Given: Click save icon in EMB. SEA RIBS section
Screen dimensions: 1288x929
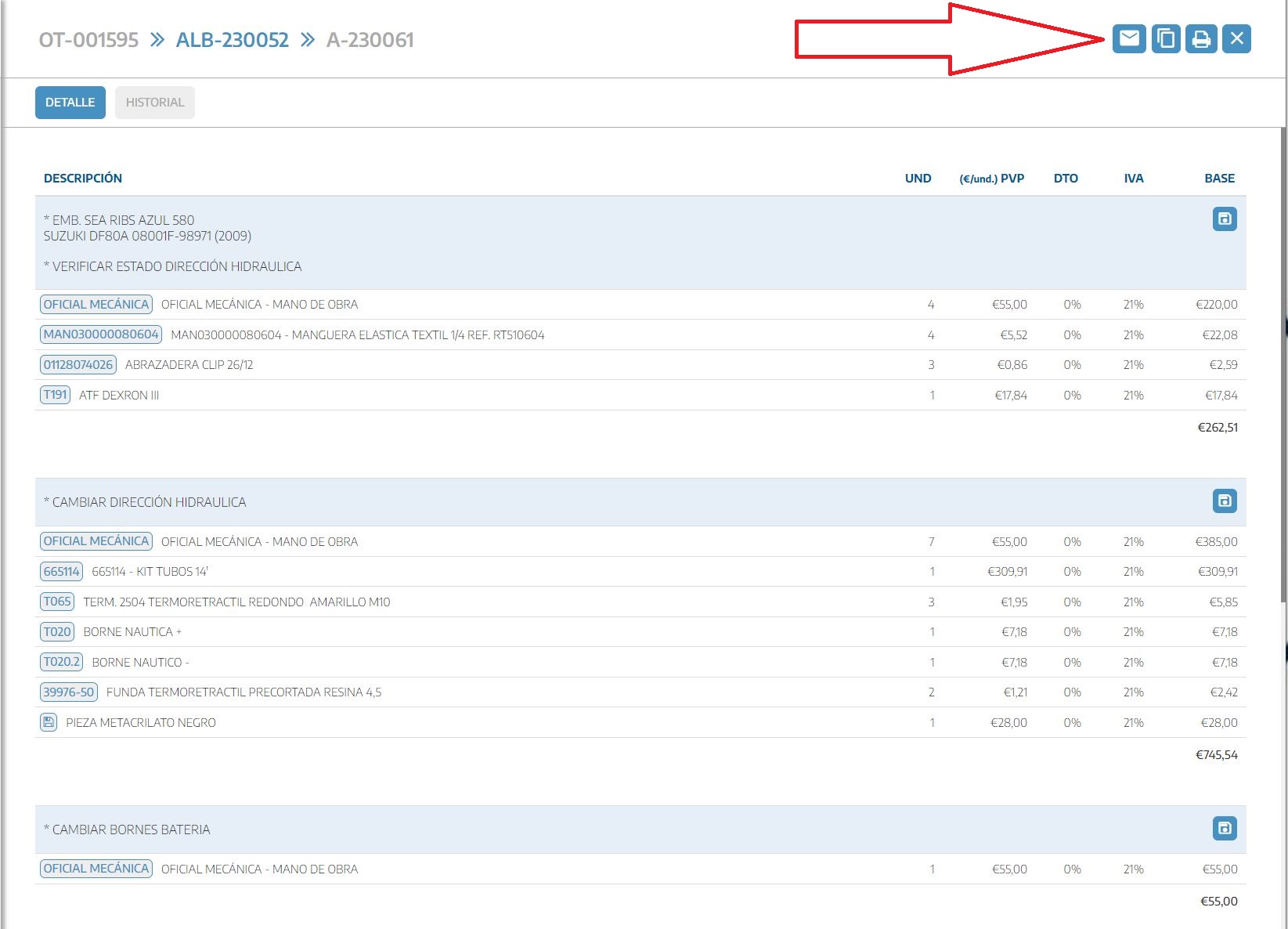Looking at the screenshot, I should point(1224,219).
